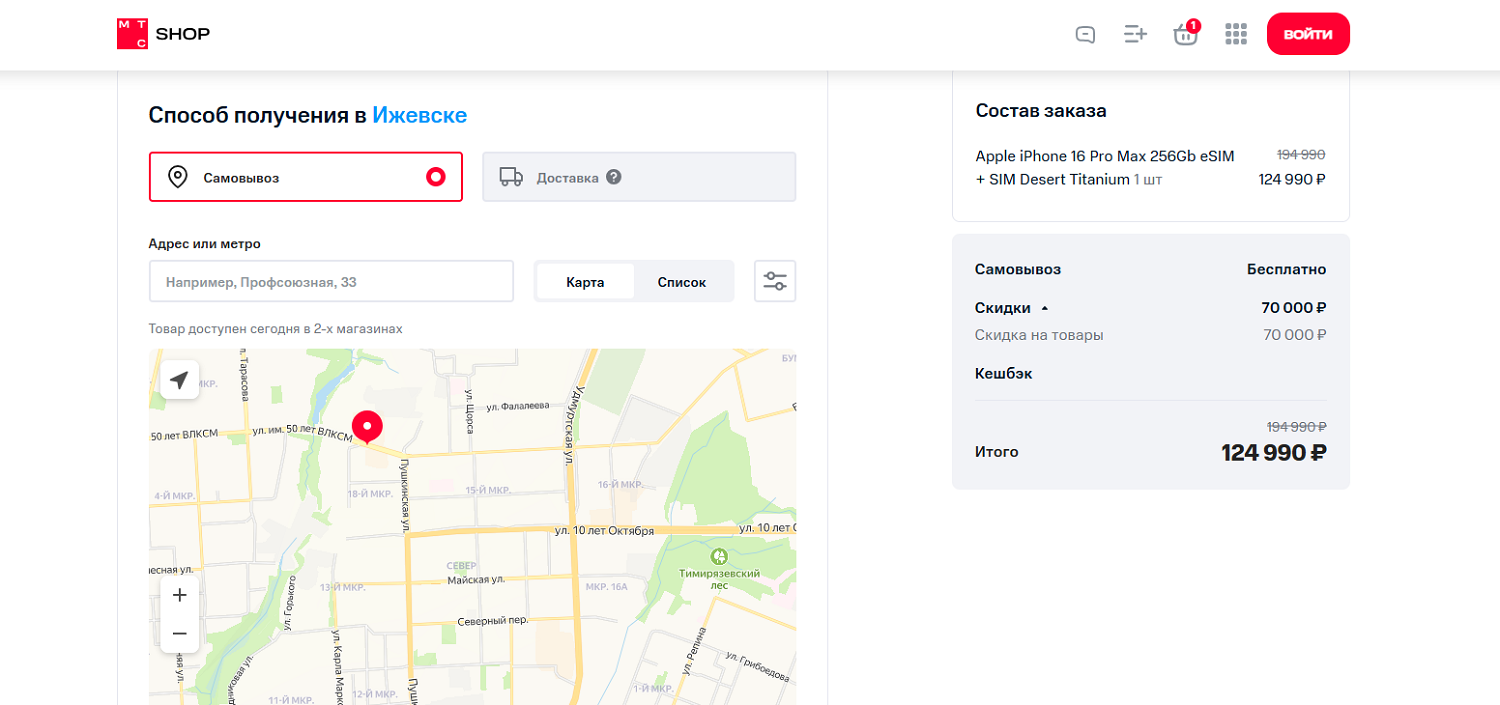This screenshot has width=1500, height=705.
Task: Zoom out the map with minus
Action: click(x=180, y=633)
